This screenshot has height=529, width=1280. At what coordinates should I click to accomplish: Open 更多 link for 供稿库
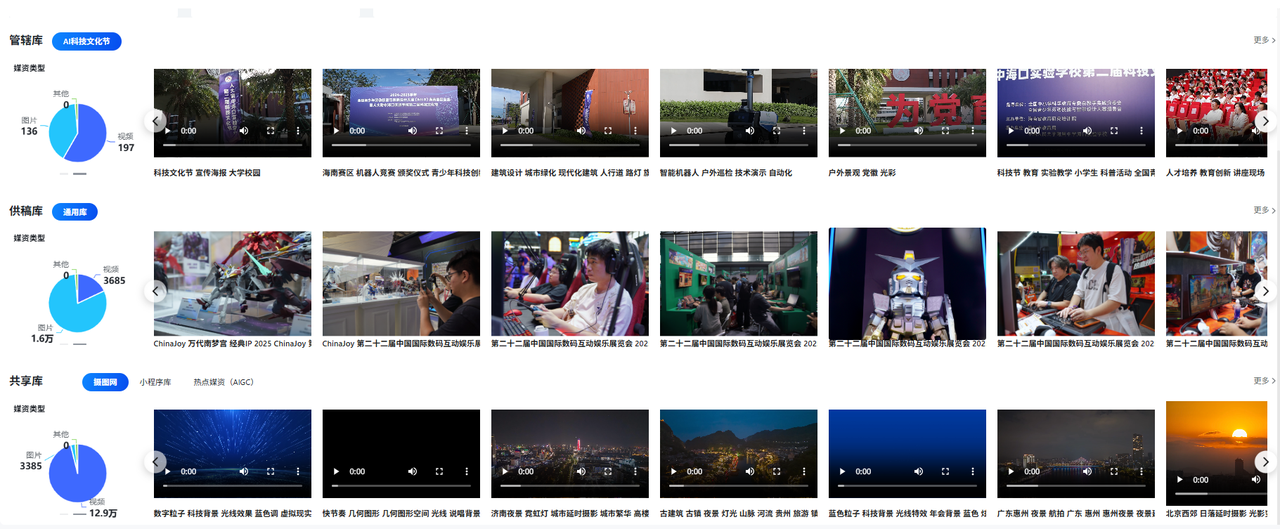(1264, 210)
